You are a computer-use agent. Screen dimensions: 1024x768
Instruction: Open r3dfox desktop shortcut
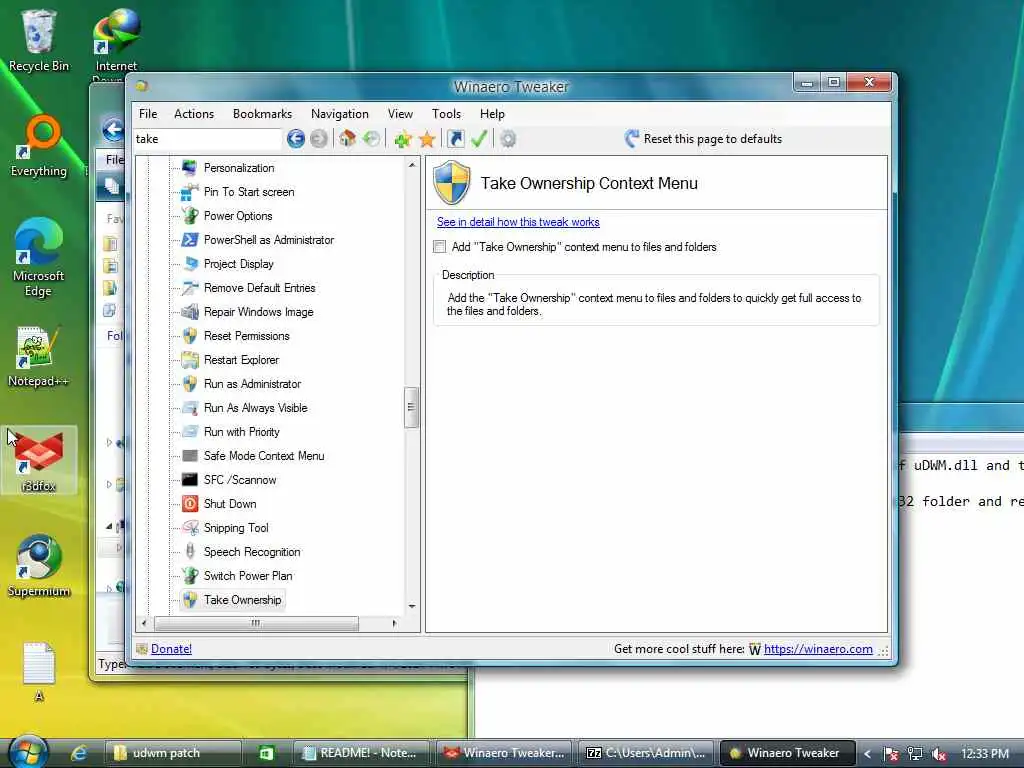pyautogui.click(x=39, y=460)
